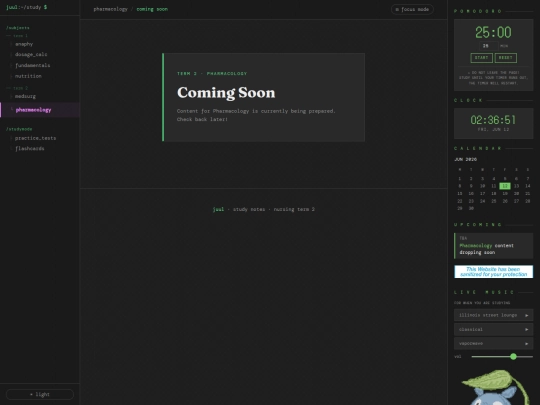Open flashcards in studymode
This screenshot has width=540, height=405.
pyautogui.click(x=30, y=148)
